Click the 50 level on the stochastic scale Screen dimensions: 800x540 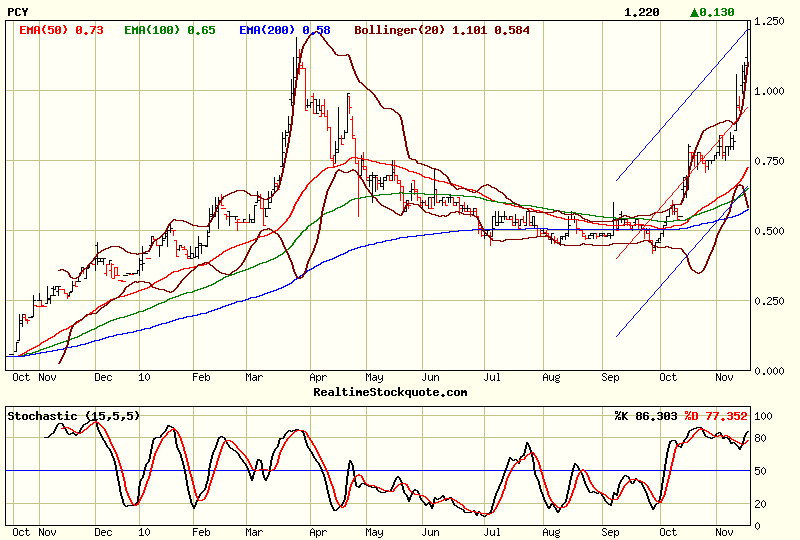point(760,471)
